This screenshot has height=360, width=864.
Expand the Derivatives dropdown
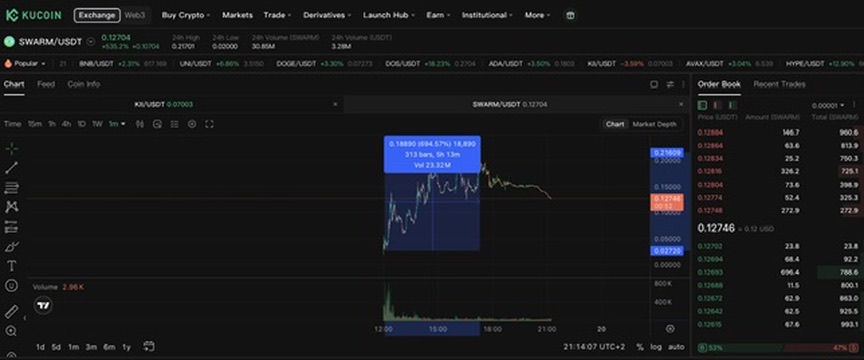point(327,15)
